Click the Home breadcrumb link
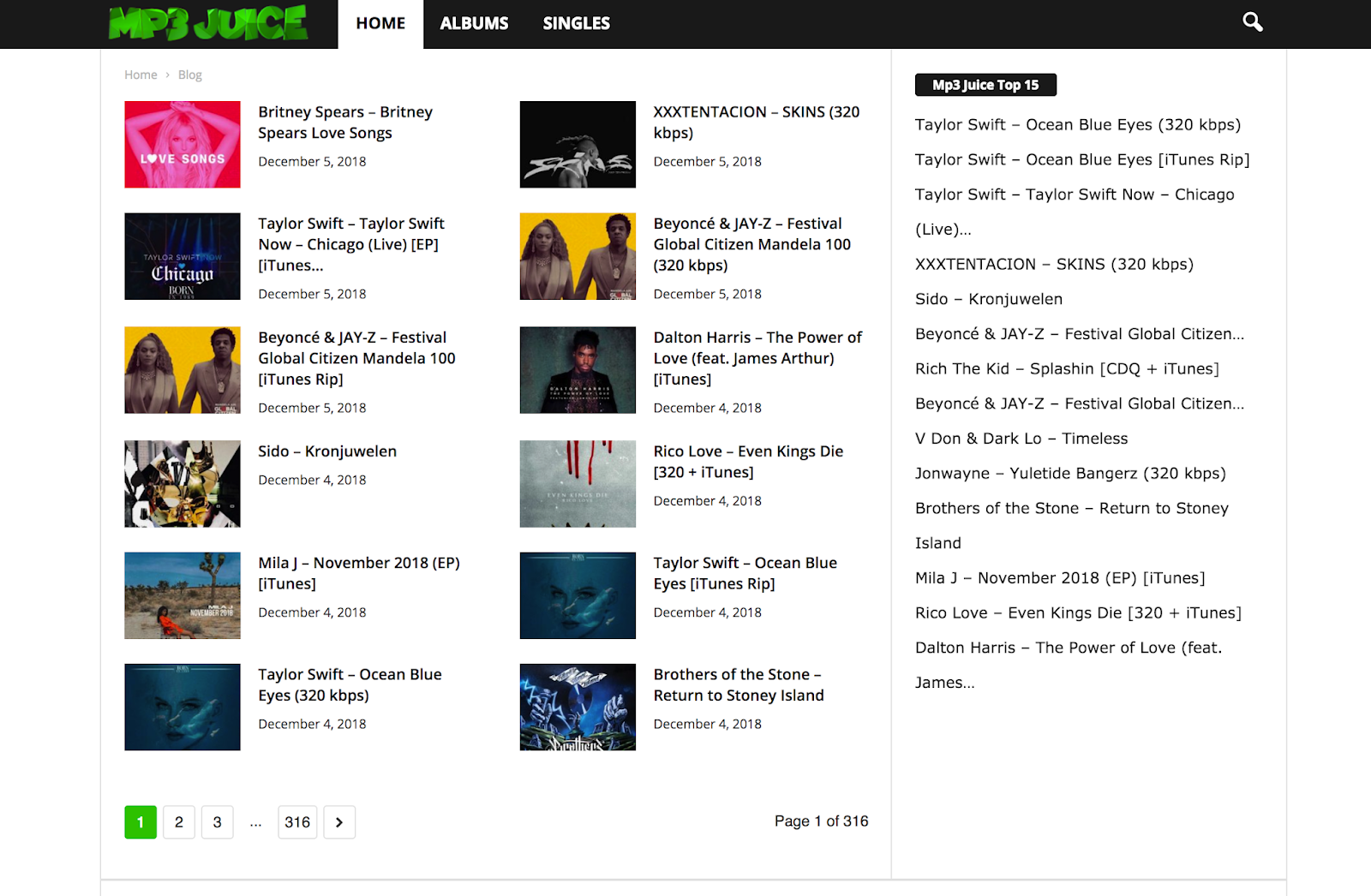The image size is (1371, 896). (141, 75)
